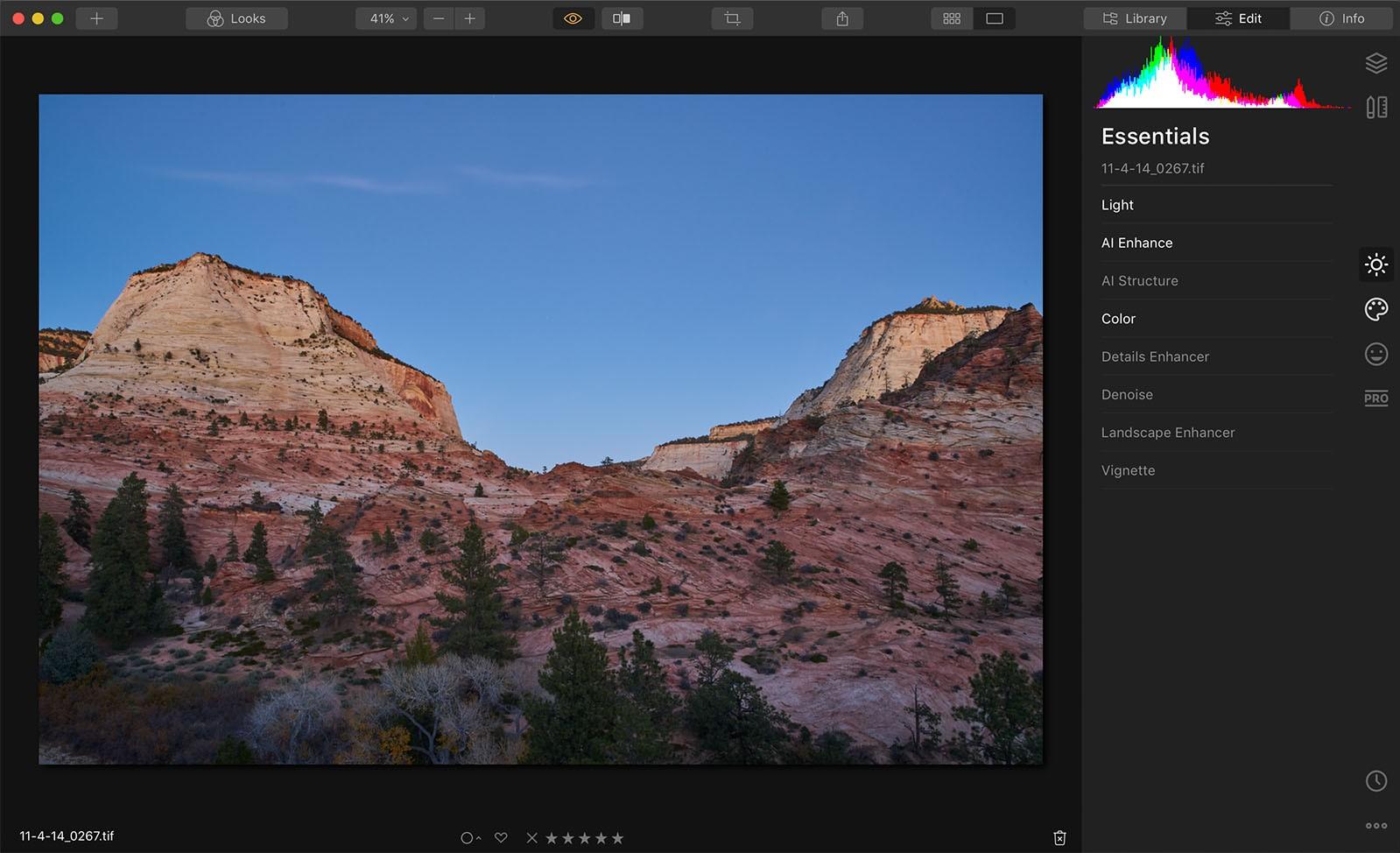Toggle the quick preview eye button
This screenshot has height=853, width=1400.
pos(573,18)
